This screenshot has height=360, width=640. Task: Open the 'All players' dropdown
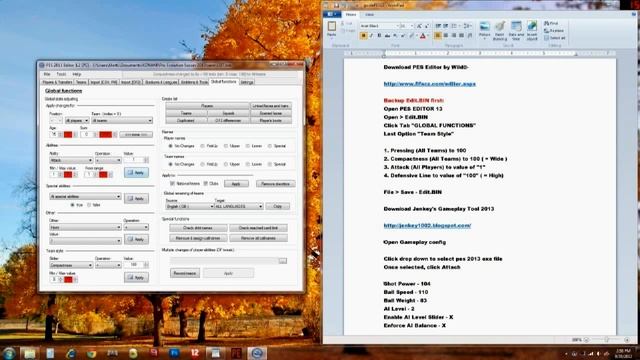click(77, 120)
